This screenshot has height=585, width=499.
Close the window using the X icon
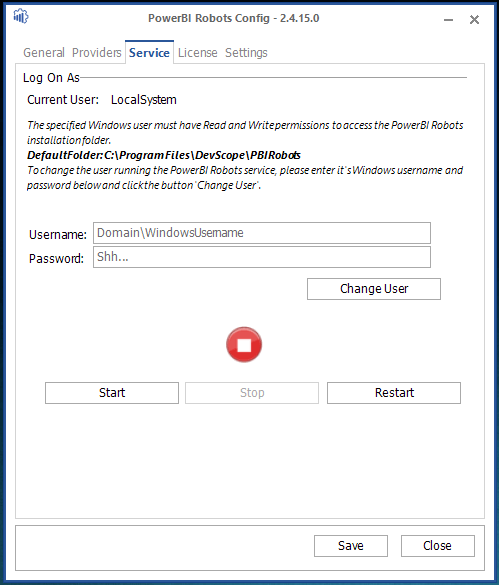pyautogui.click(x=474, y=19)
